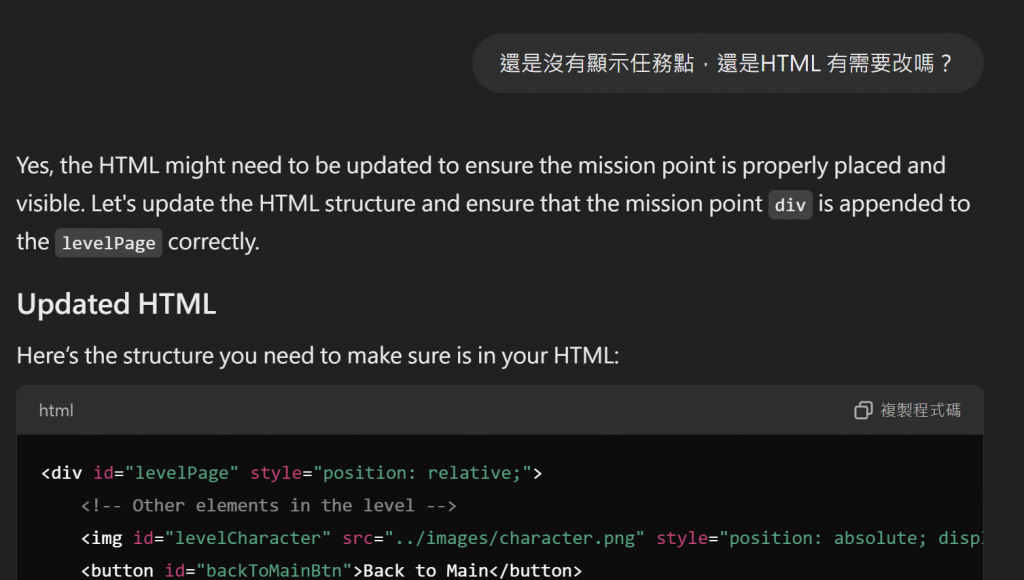Click the inline 'div' code tag
1024x580 pixels.
point(790,205)
